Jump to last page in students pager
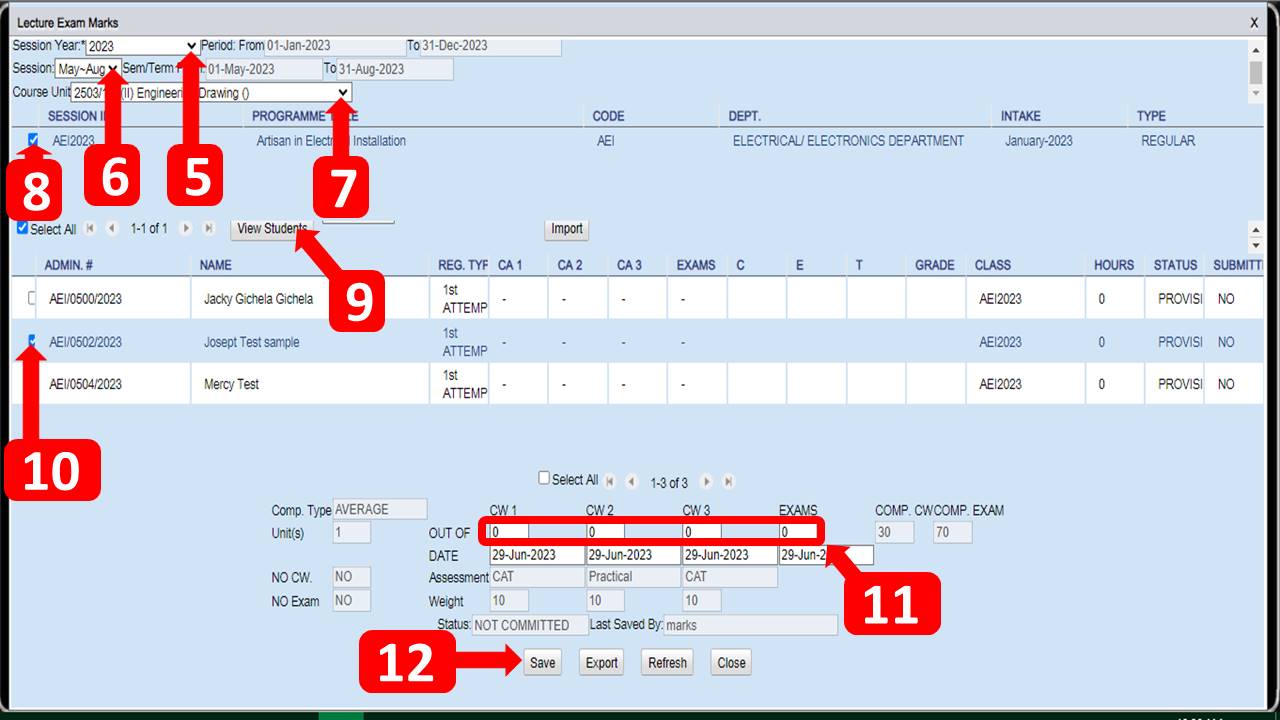The width and height of the screenshot is (1280, 720). pyautogui.click(x=728, y=482)
